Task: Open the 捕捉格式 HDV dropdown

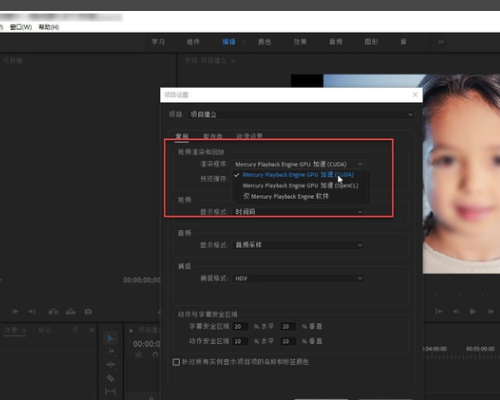Action: coord(298,278)
